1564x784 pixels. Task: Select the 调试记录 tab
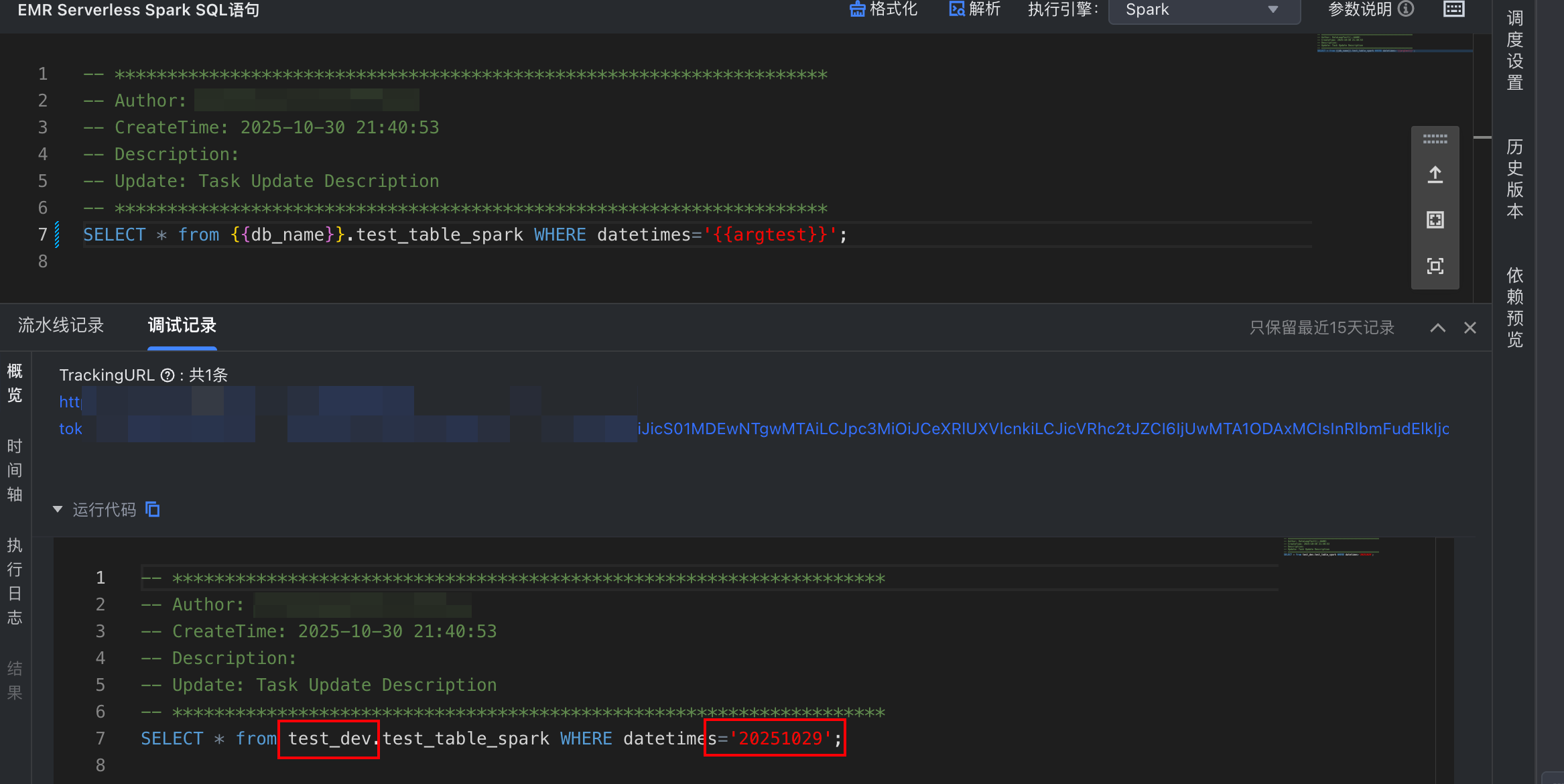[x=182, y=326]
